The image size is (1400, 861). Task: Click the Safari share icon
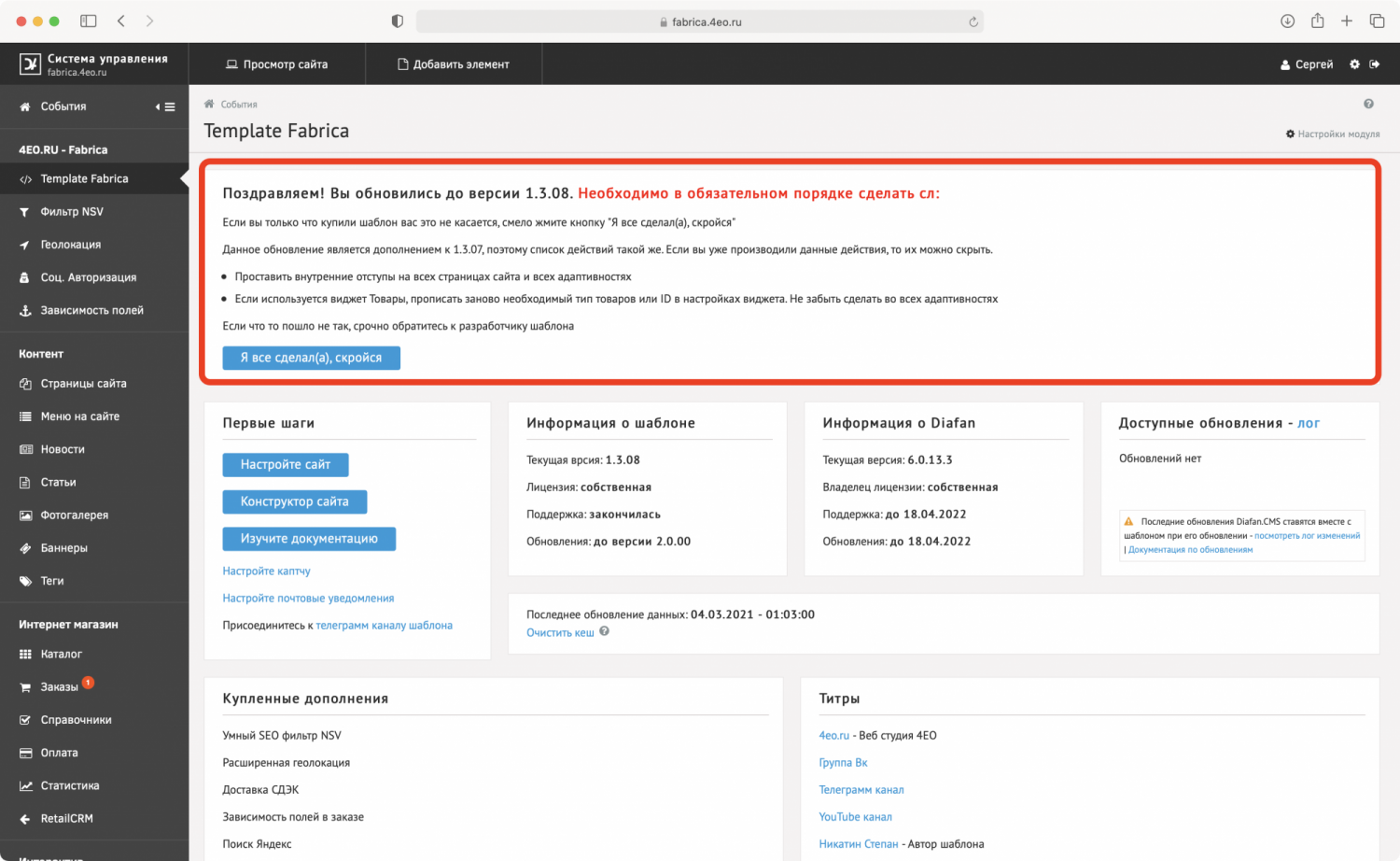(1317, 21)
